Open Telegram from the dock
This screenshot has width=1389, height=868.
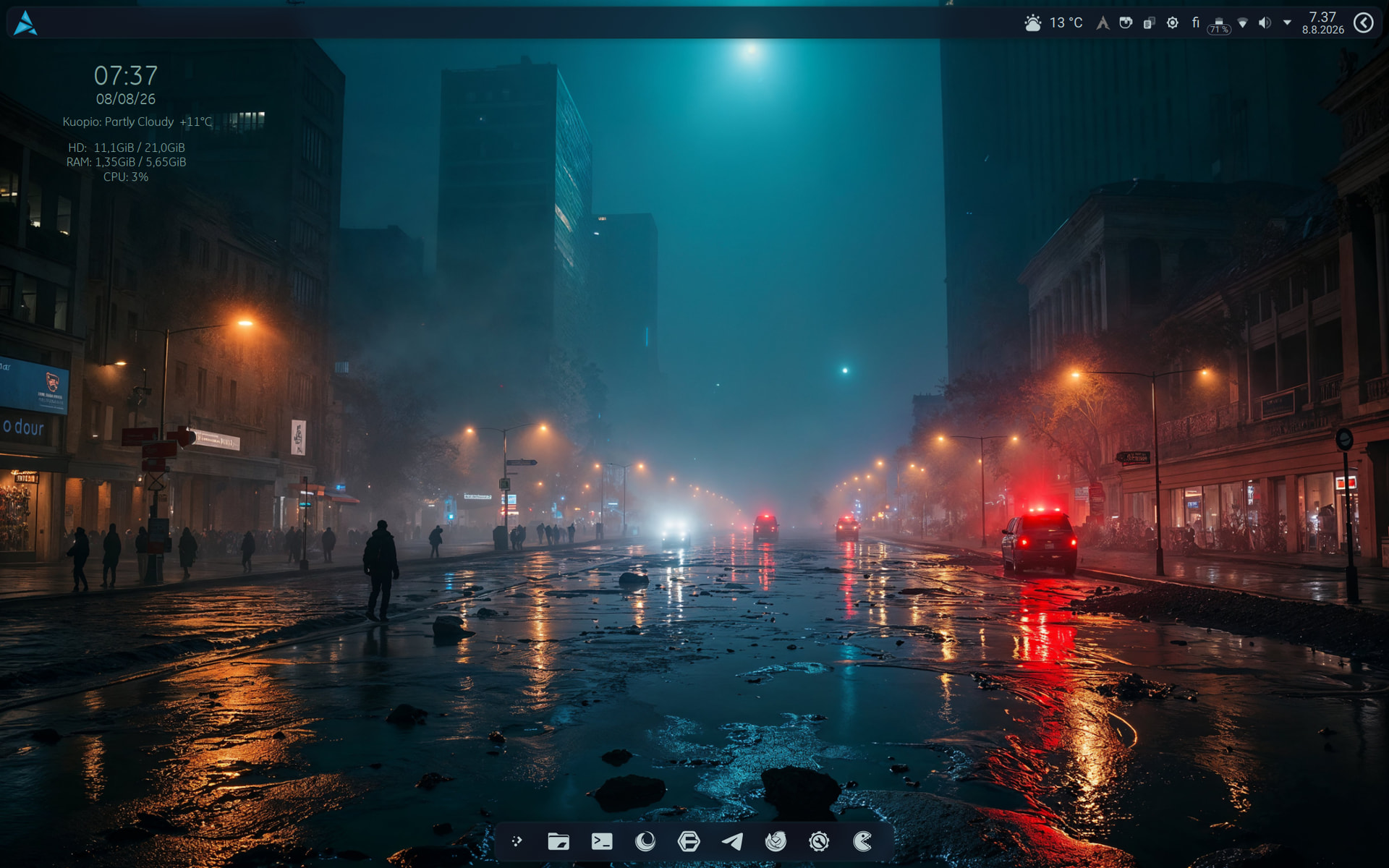732,841
